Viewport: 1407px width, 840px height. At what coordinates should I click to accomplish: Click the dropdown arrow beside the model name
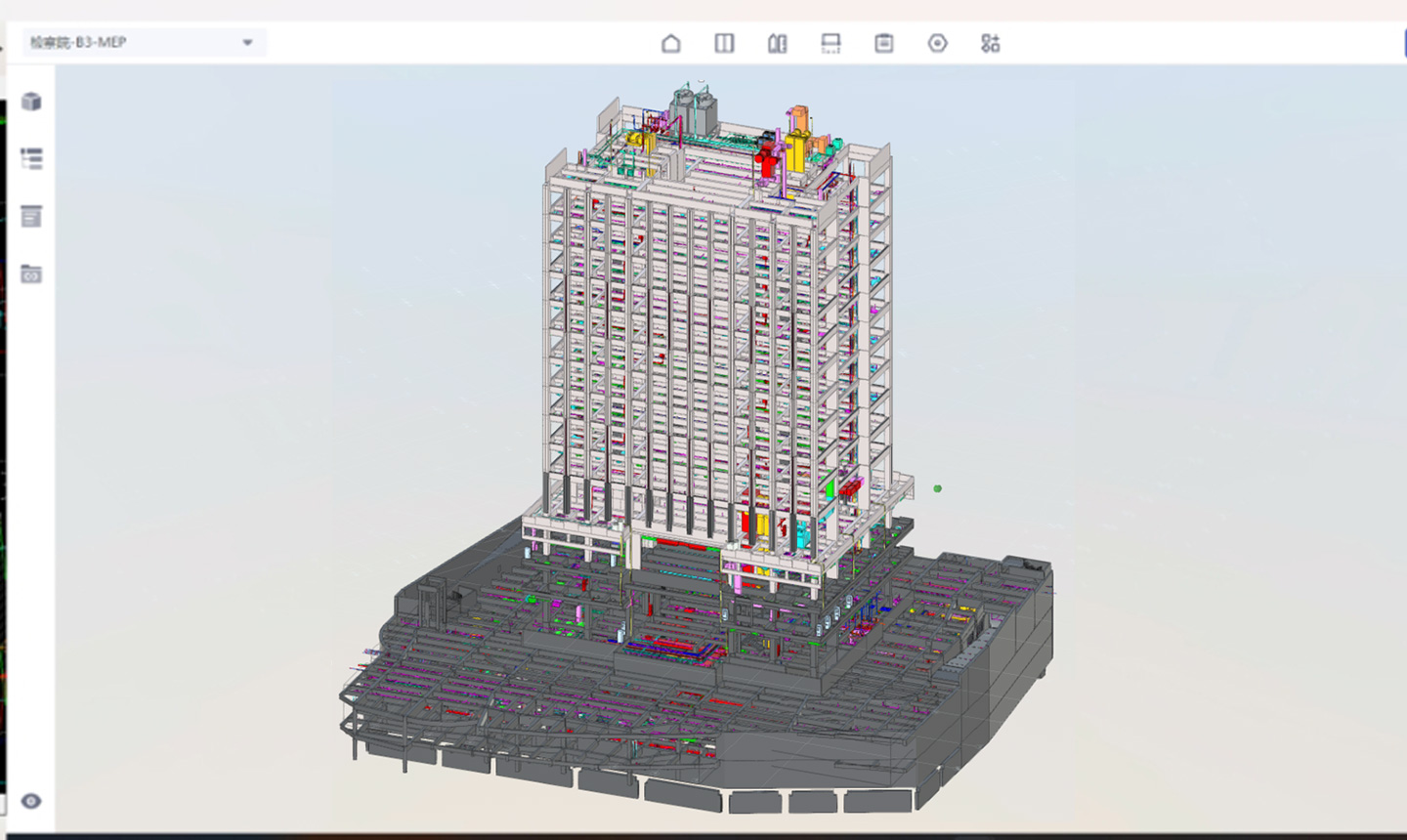click(248, 43)
